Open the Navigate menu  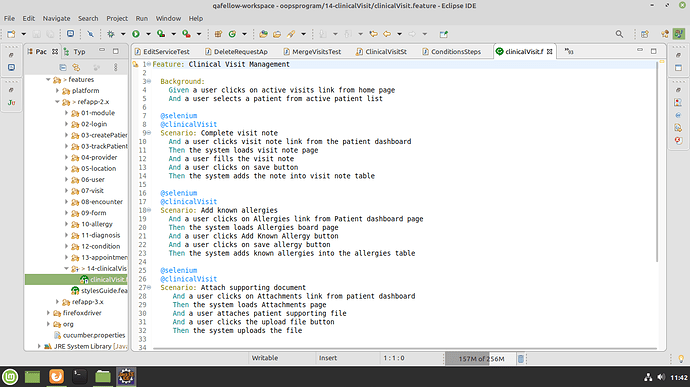[x=56, y=18]
